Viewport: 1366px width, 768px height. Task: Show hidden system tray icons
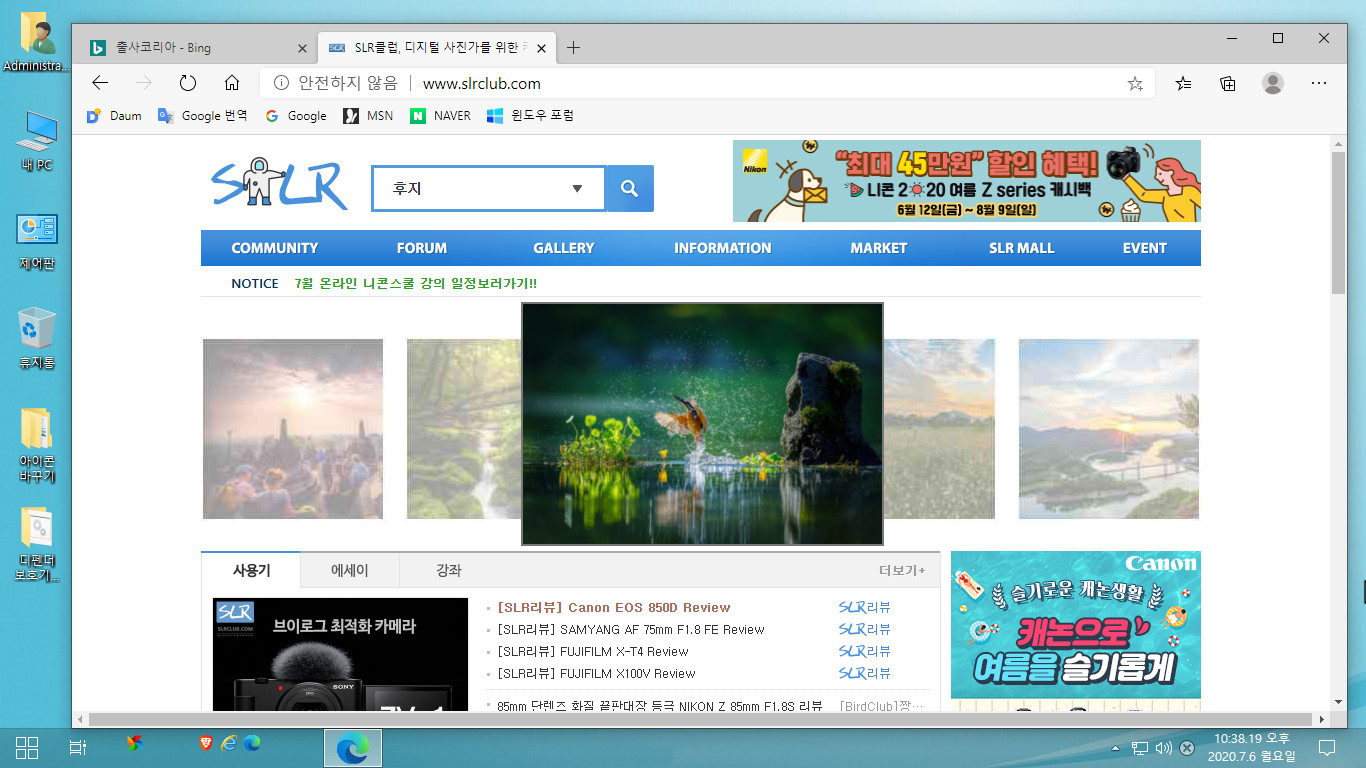[1115, 747]
